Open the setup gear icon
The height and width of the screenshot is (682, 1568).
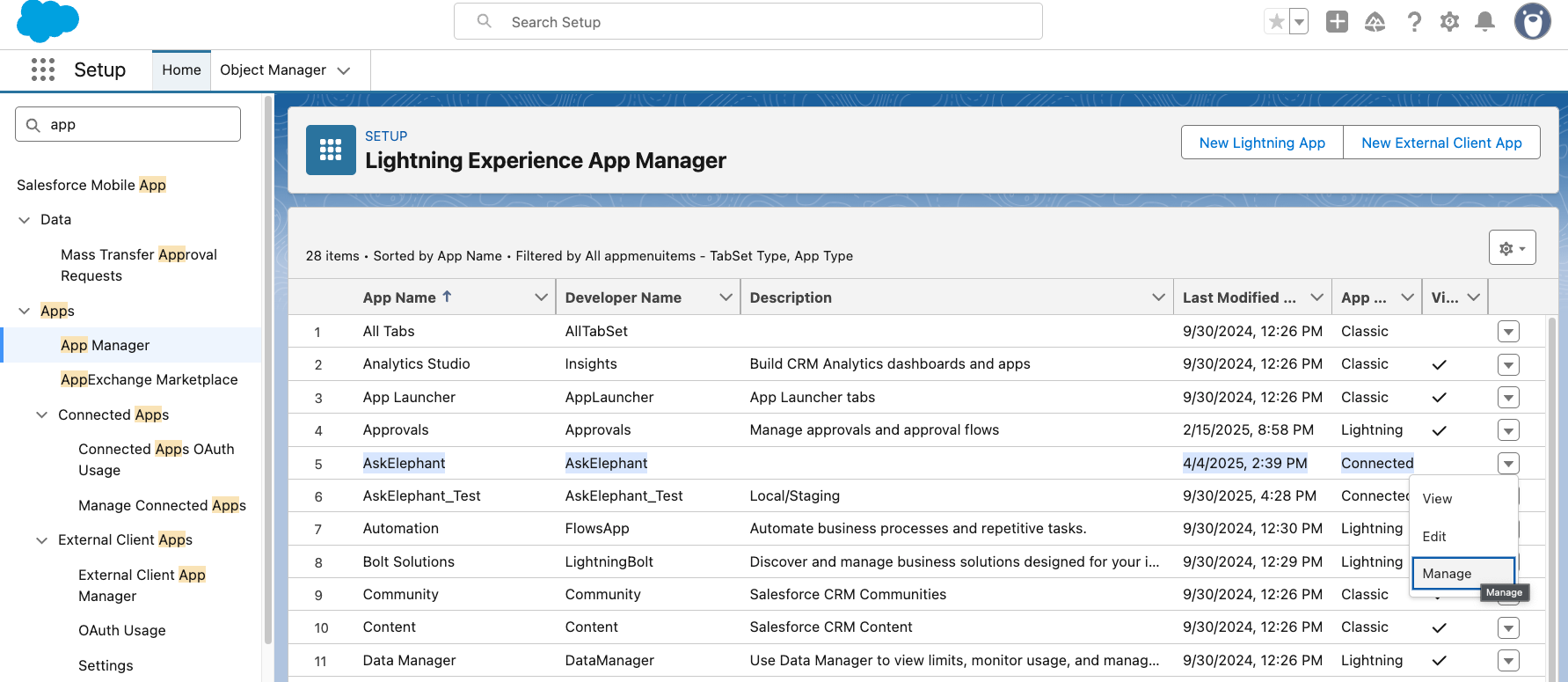pyautogui.click(x=1449, y=22)
